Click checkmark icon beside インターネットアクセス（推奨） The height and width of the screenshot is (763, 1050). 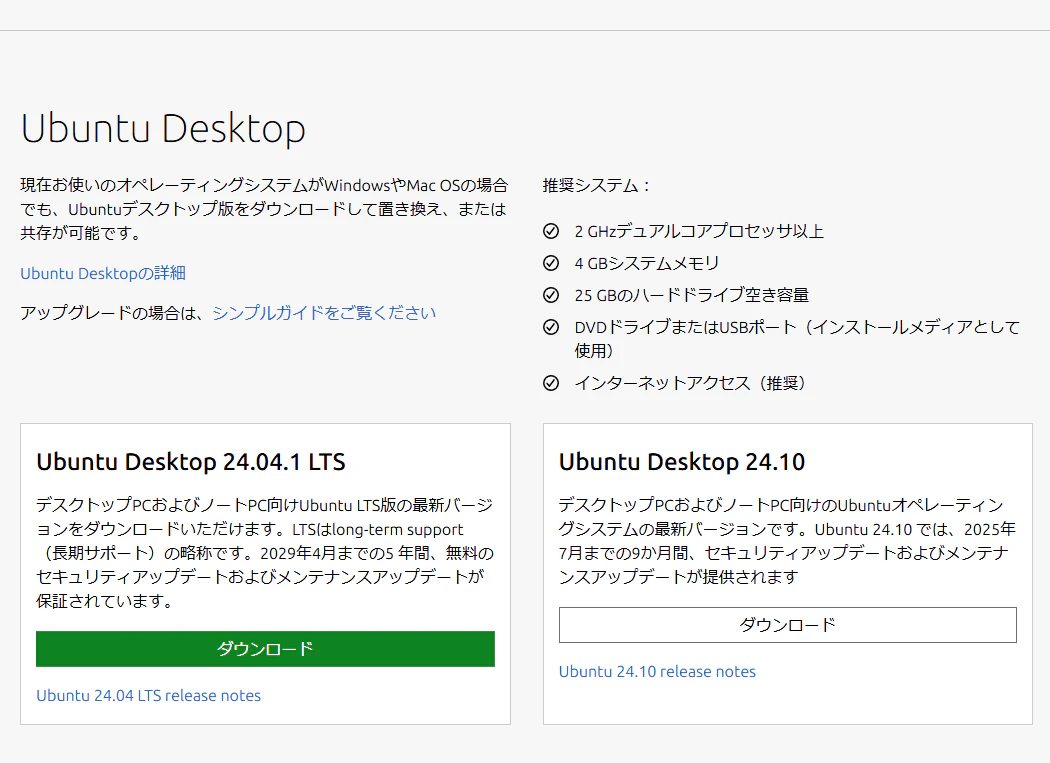[x=550, y=383]
